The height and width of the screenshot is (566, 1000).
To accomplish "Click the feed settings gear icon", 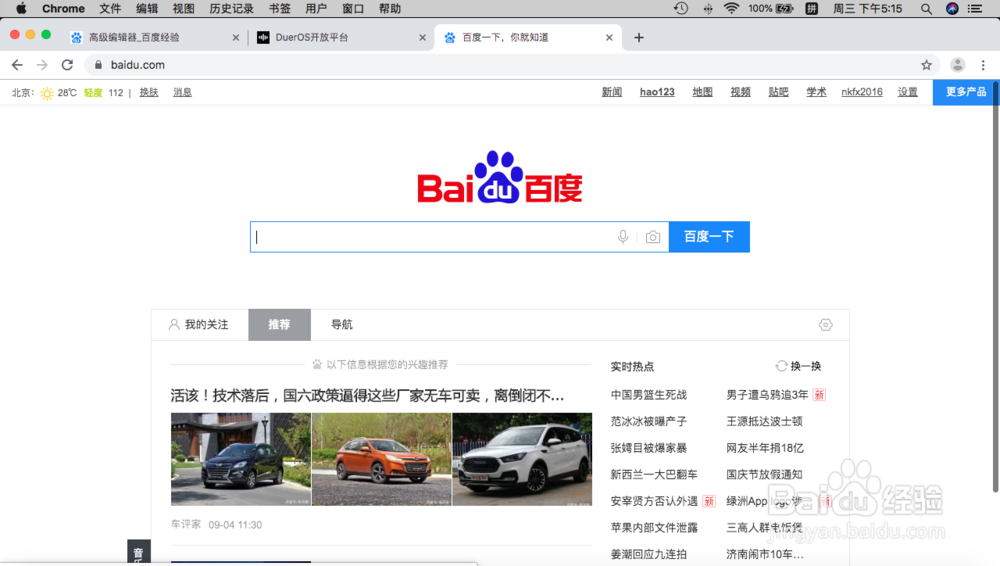I will point(825,325).
